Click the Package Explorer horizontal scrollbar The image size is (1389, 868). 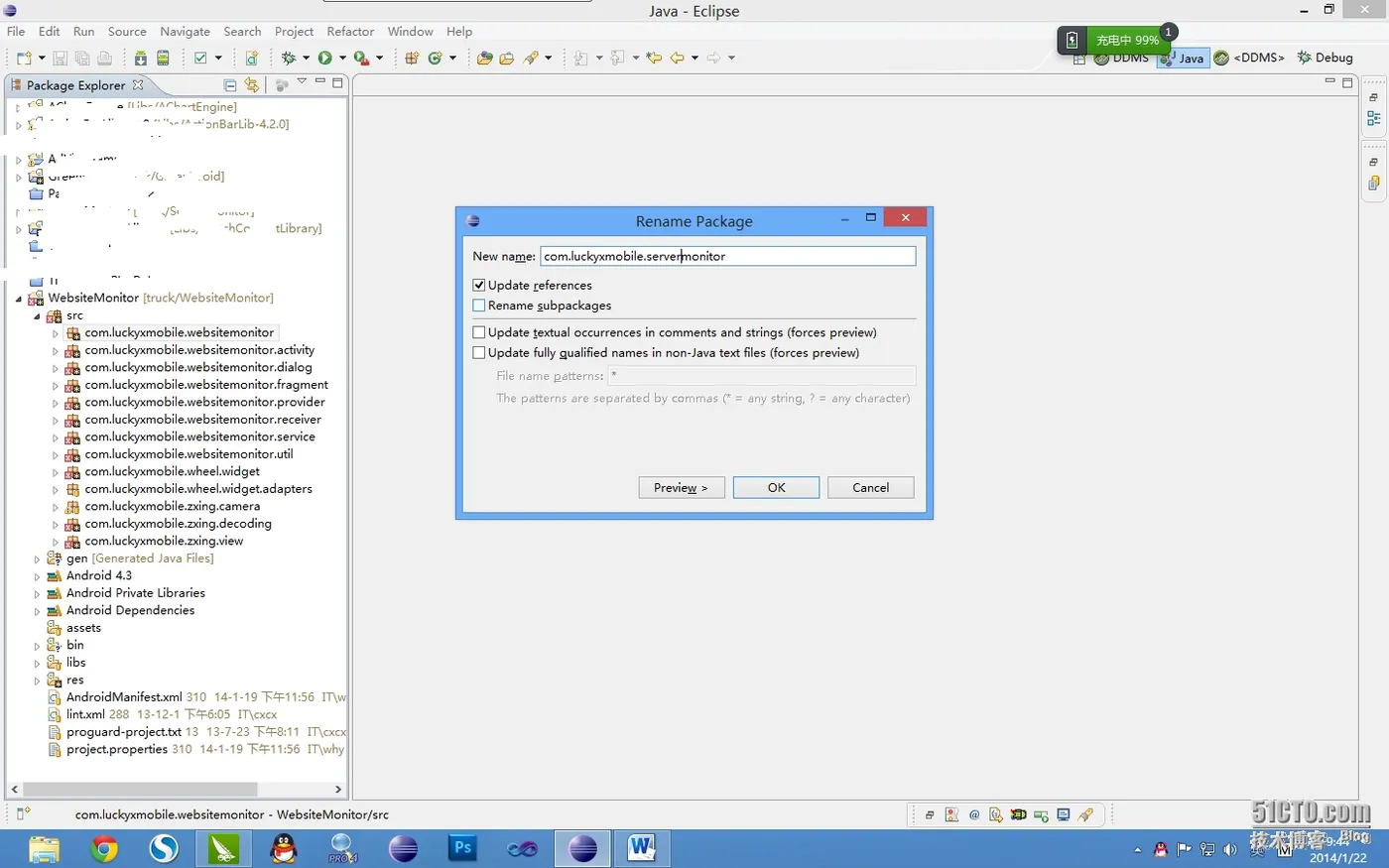pyautogui.click(x=140, y=790)
